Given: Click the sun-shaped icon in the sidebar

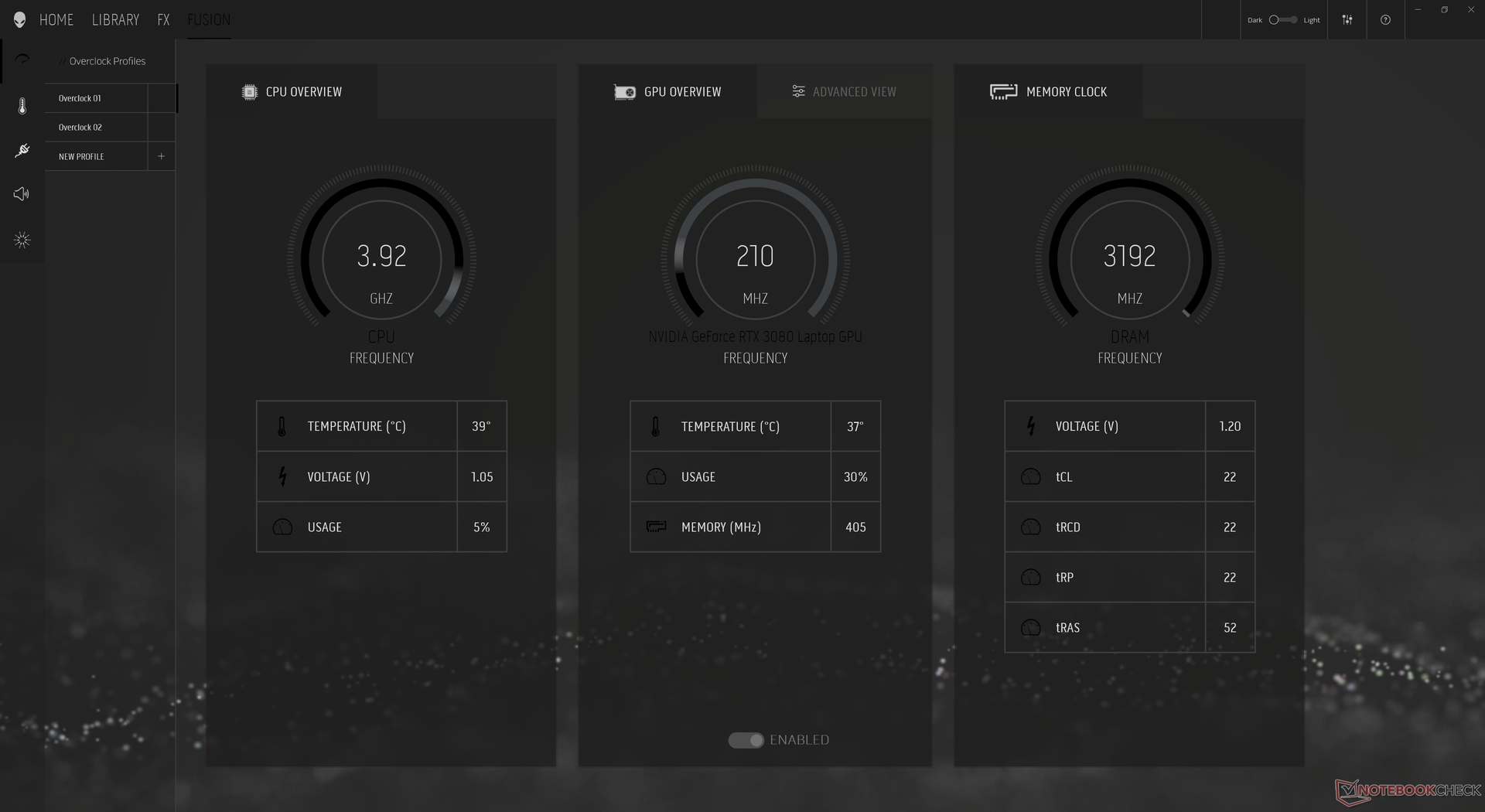Looking at the screenshot, I should click(22, 240).
